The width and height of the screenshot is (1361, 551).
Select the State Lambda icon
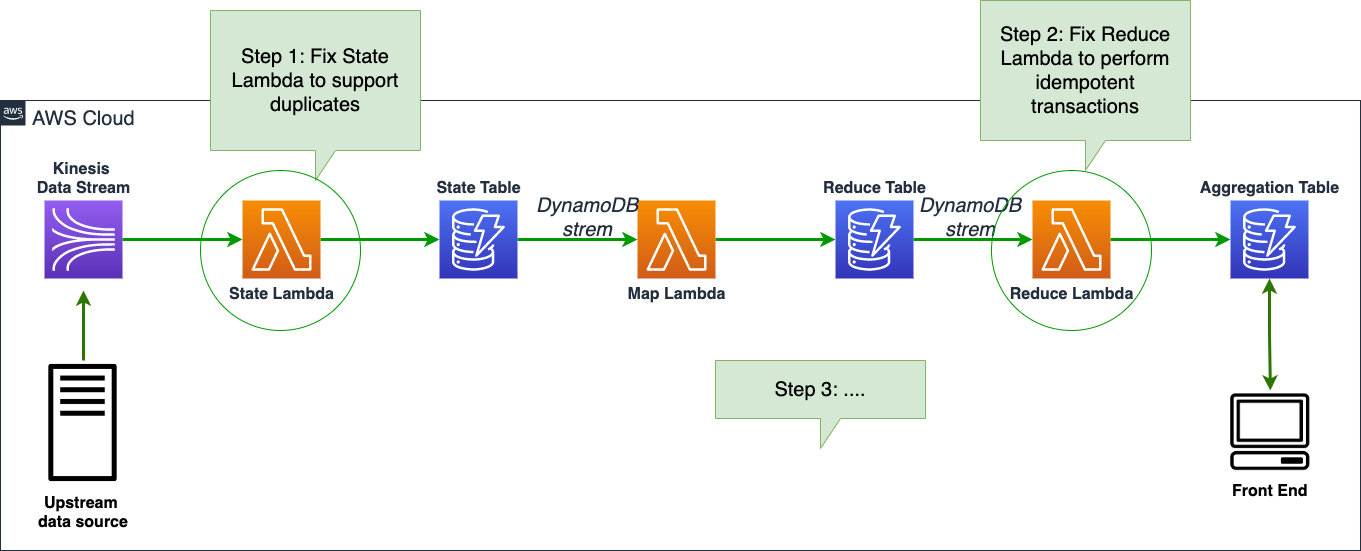[x=281, y=239]
